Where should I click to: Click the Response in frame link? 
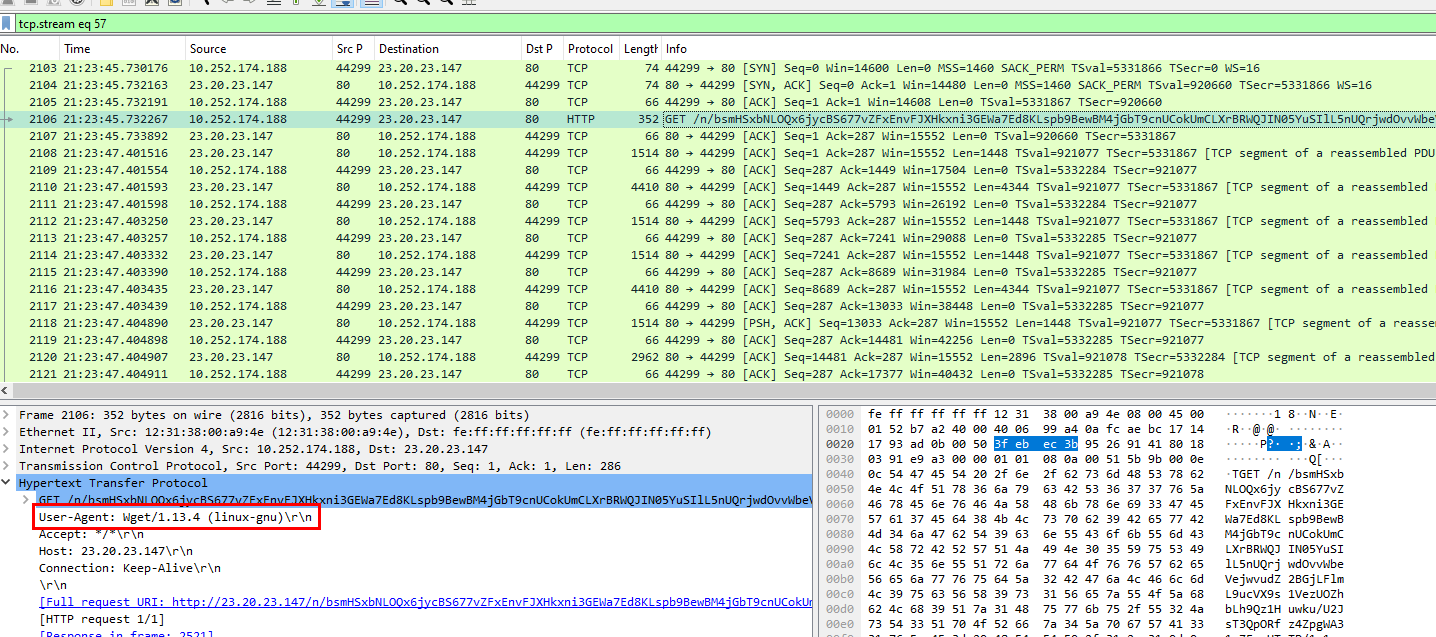pos(126,632)
